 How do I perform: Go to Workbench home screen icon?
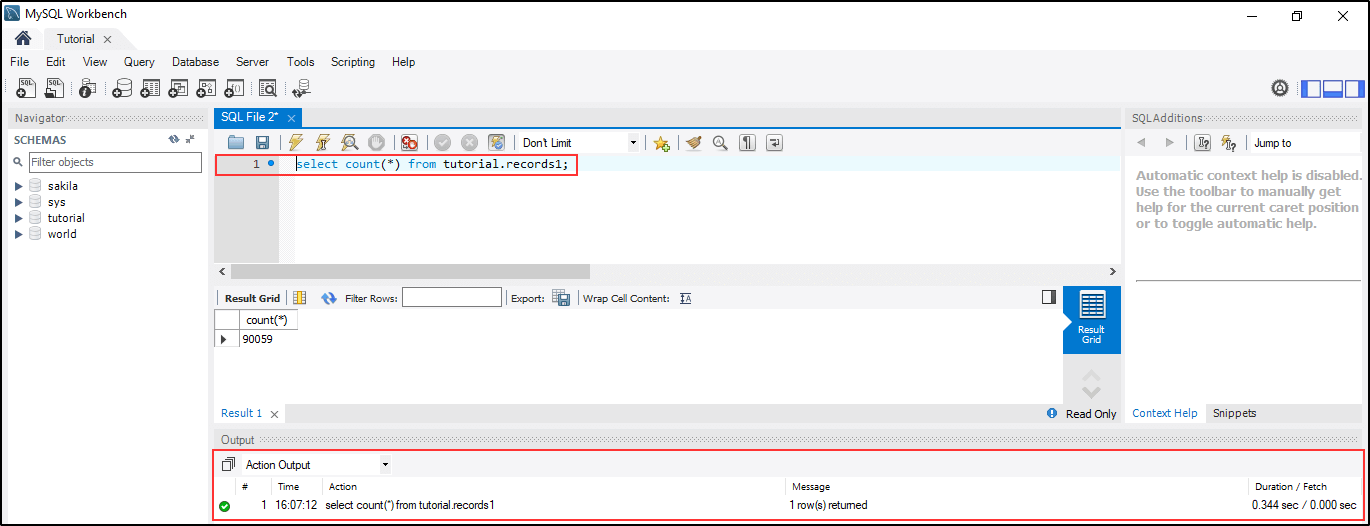23,39
